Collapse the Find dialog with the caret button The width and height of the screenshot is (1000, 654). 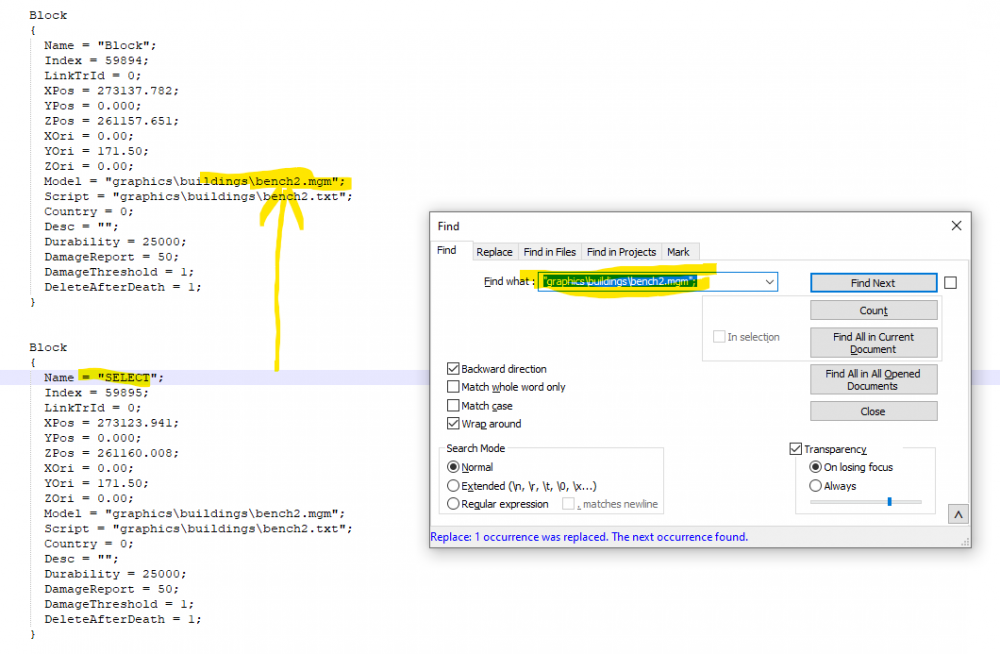point(958,514)
